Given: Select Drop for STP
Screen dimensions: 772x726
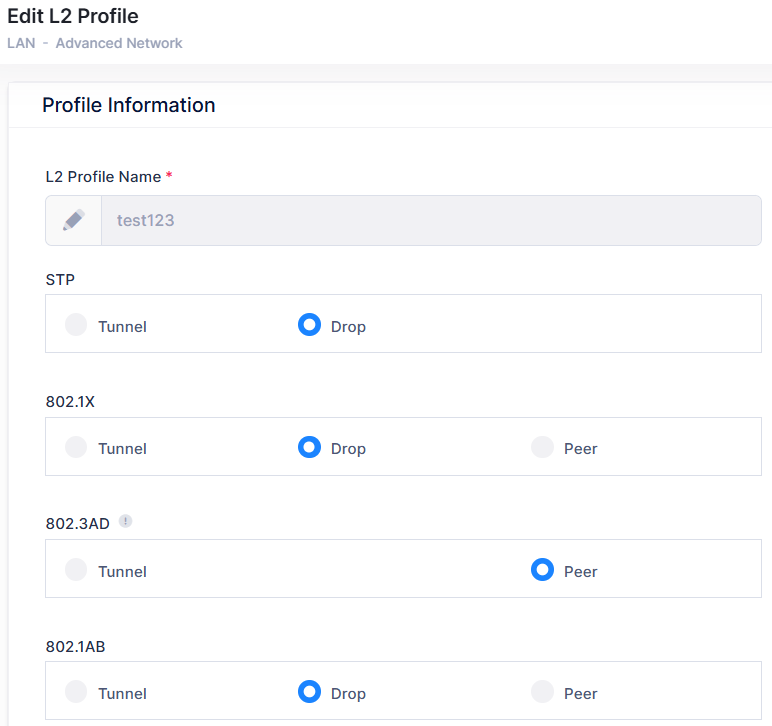Looking at the screenshot, I should click(310, 325).
